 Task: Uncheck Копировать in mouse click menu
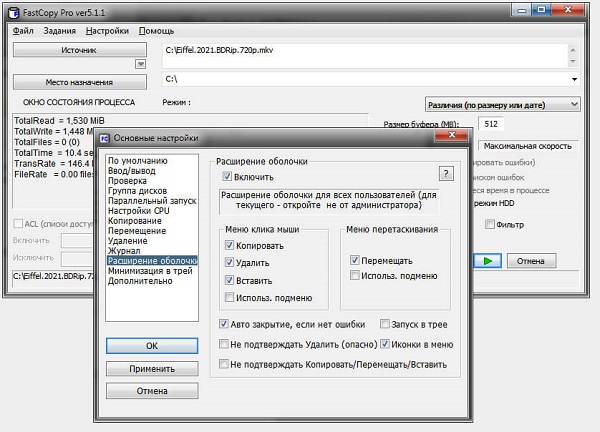(229, 245)
